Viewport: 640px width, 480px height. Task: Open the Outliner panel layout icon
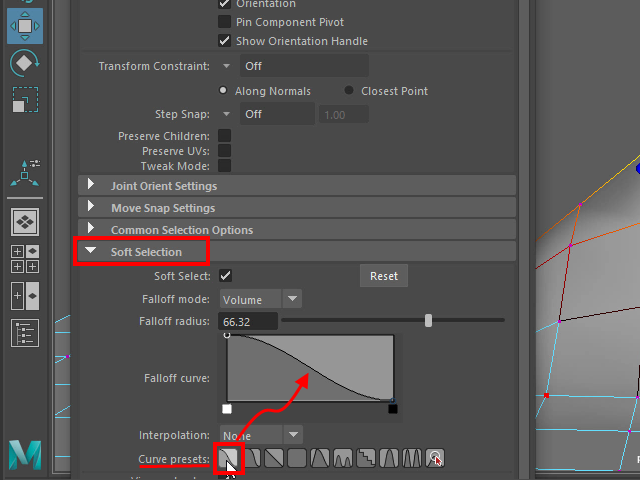coord(25,333)
